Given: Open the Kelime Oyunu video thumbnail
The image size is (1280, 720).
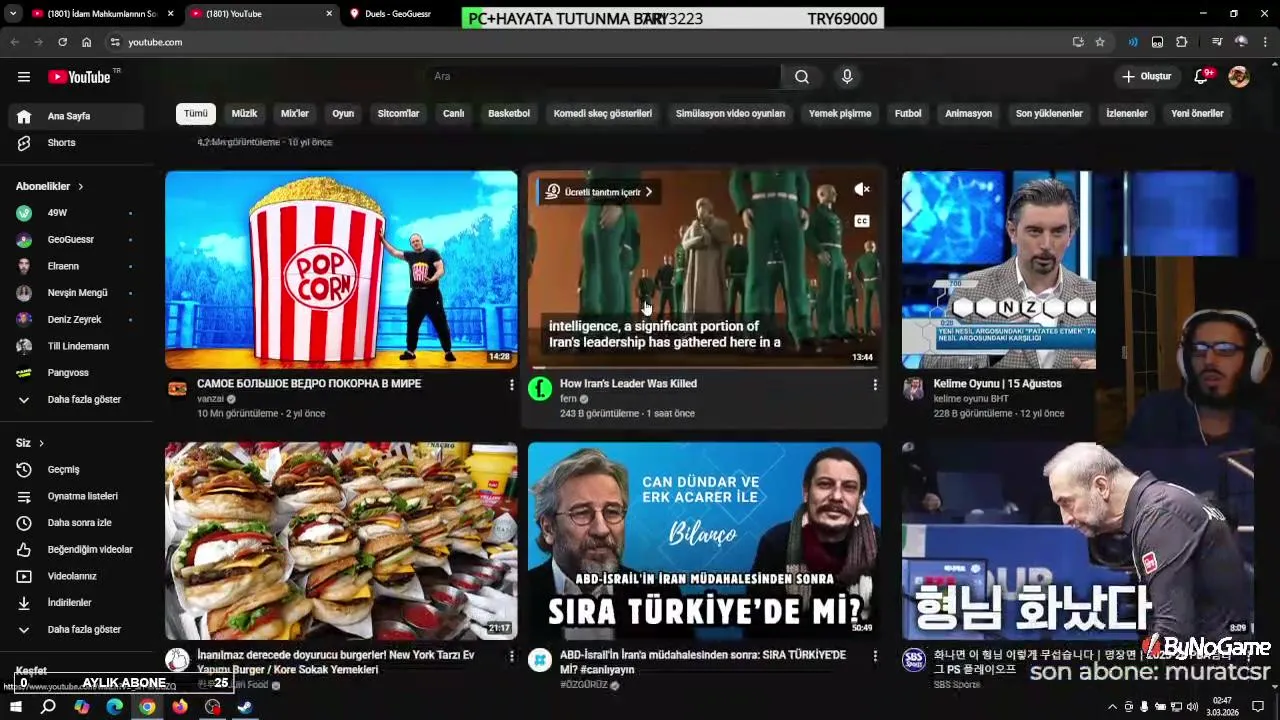Looking at the screenshot, I should [x=999, y=269].
